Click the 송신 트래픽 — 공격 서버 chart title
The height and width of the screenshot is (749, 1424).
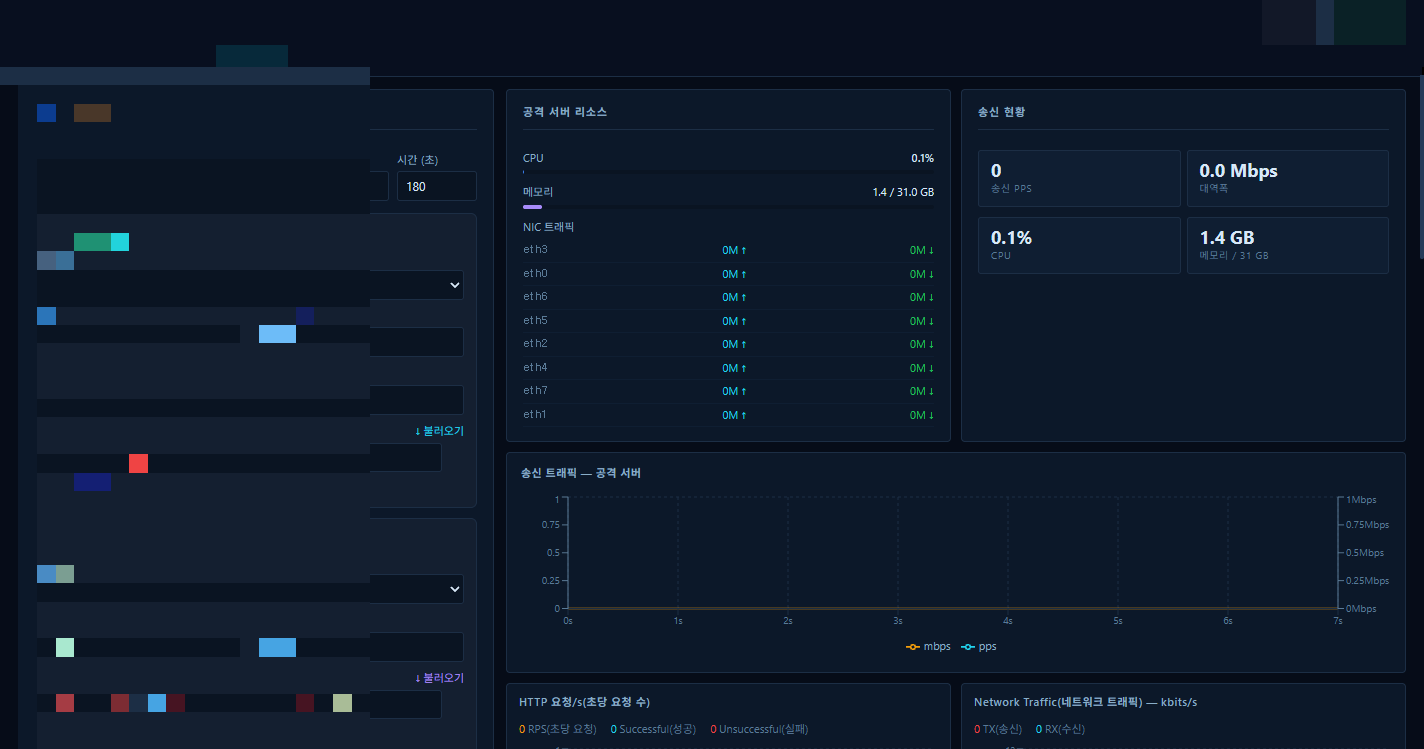(x=581, y=473)
